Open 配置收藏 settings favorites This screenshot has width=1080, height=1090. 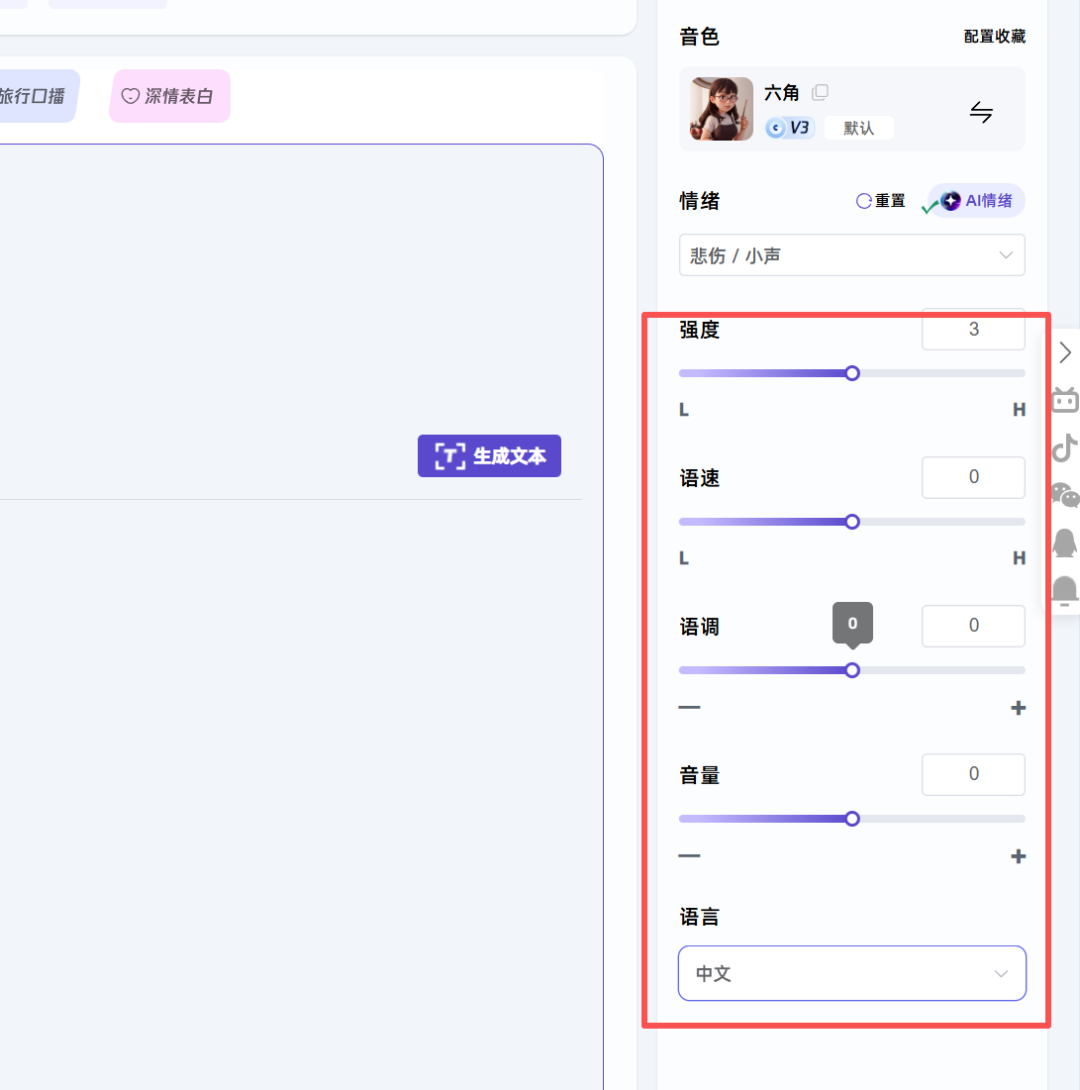click(x=994, y=36)
